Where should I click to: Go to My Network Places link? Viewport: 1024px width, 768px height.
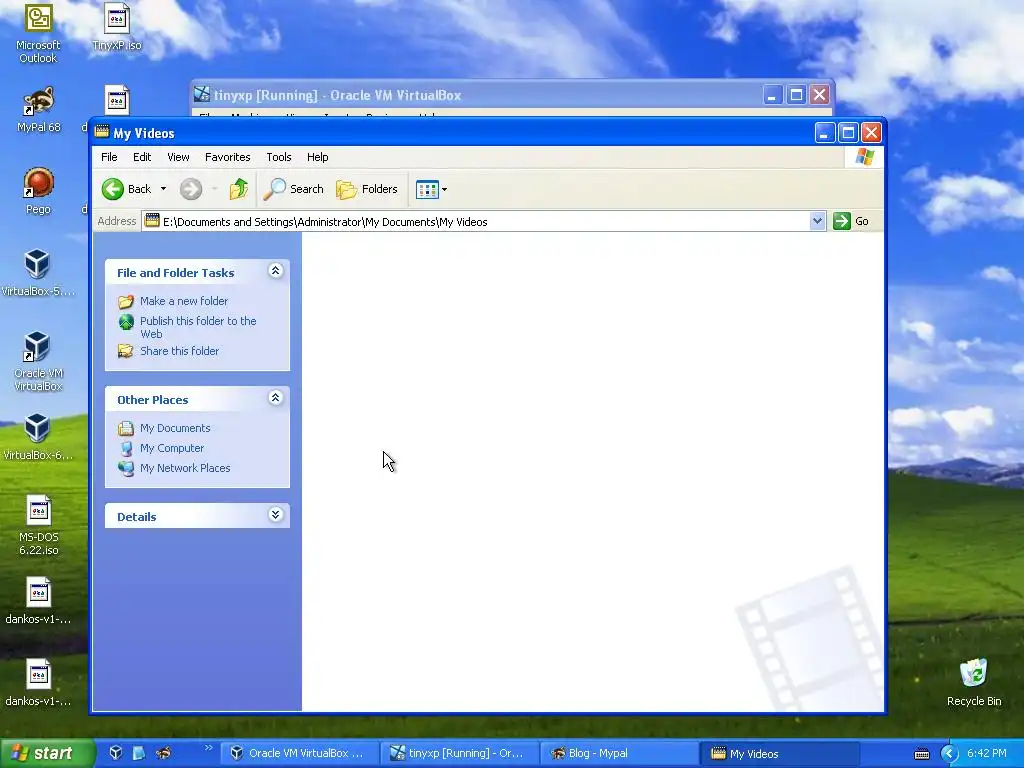(185, 468)
